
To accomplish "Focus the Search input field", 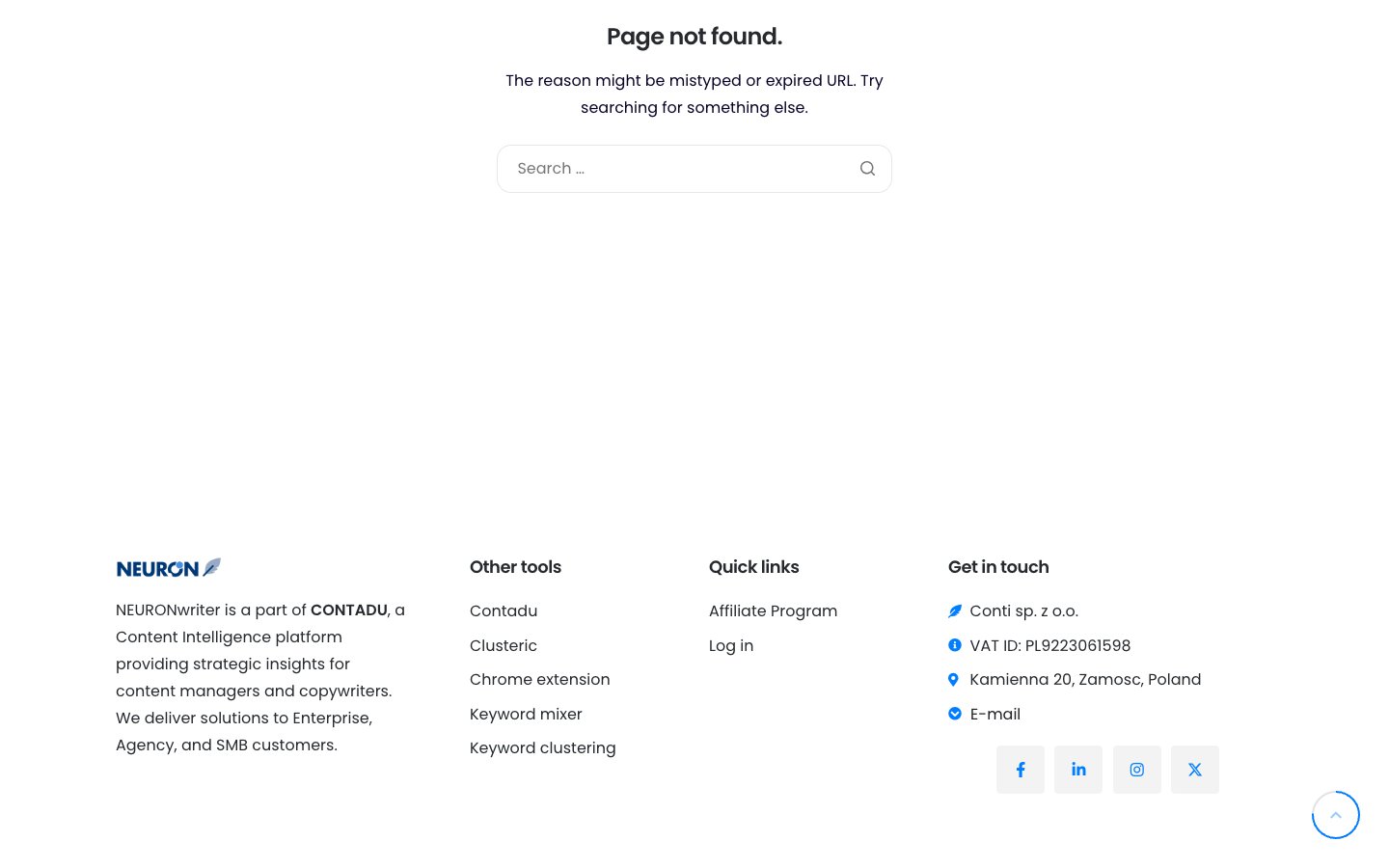I will coord(675,169).
